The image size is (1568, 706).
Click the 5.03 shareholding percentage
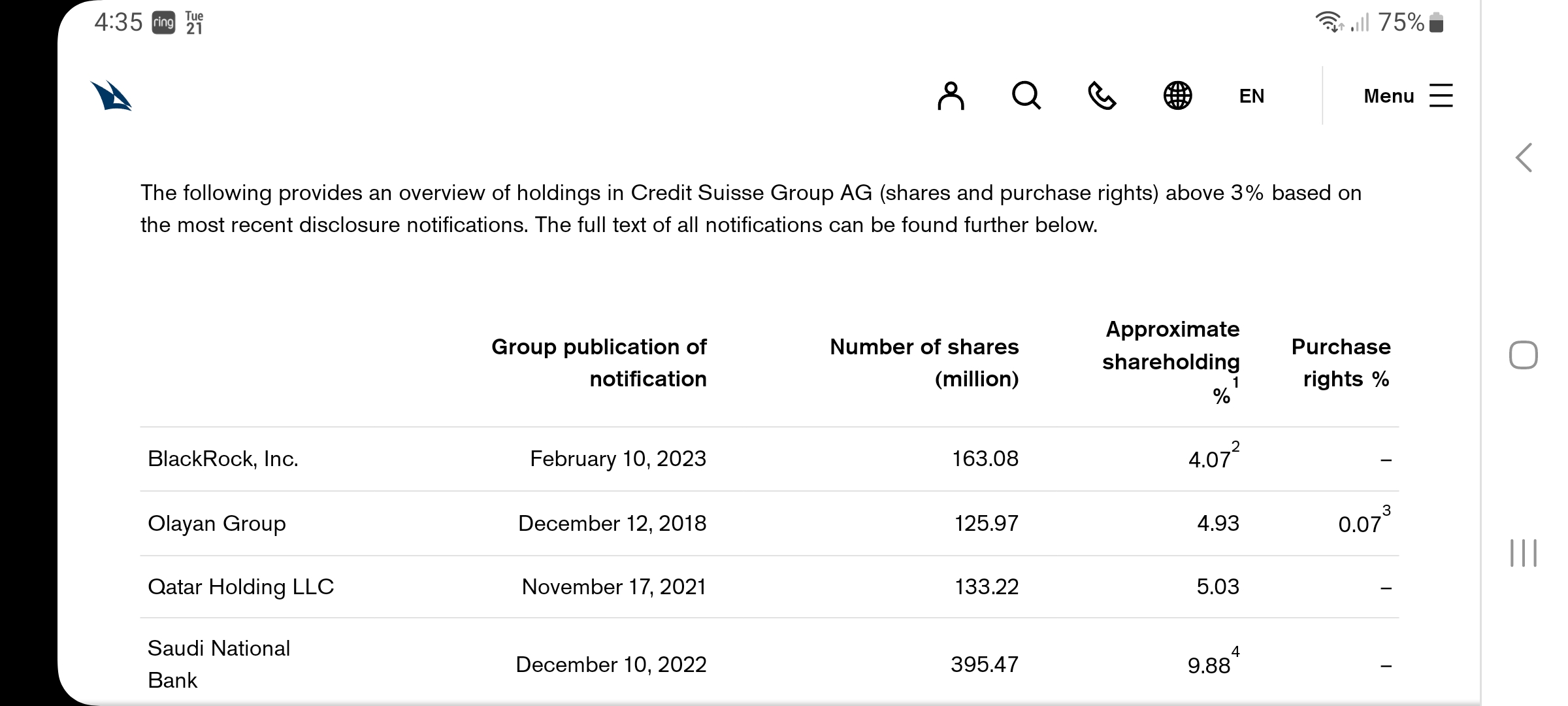click(1218, 587)
